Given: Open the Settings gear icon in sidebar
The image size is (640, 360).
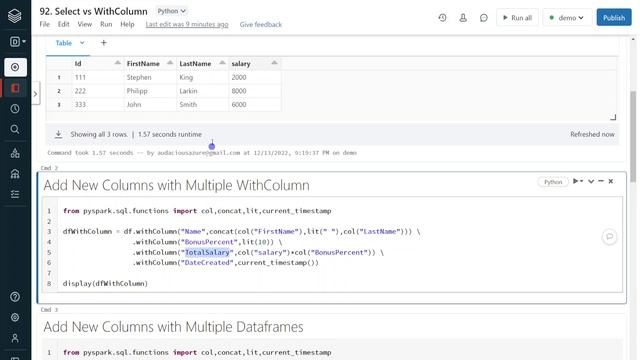Looking at the screenshot, I should pyautogui.click(x=15, y=317).
